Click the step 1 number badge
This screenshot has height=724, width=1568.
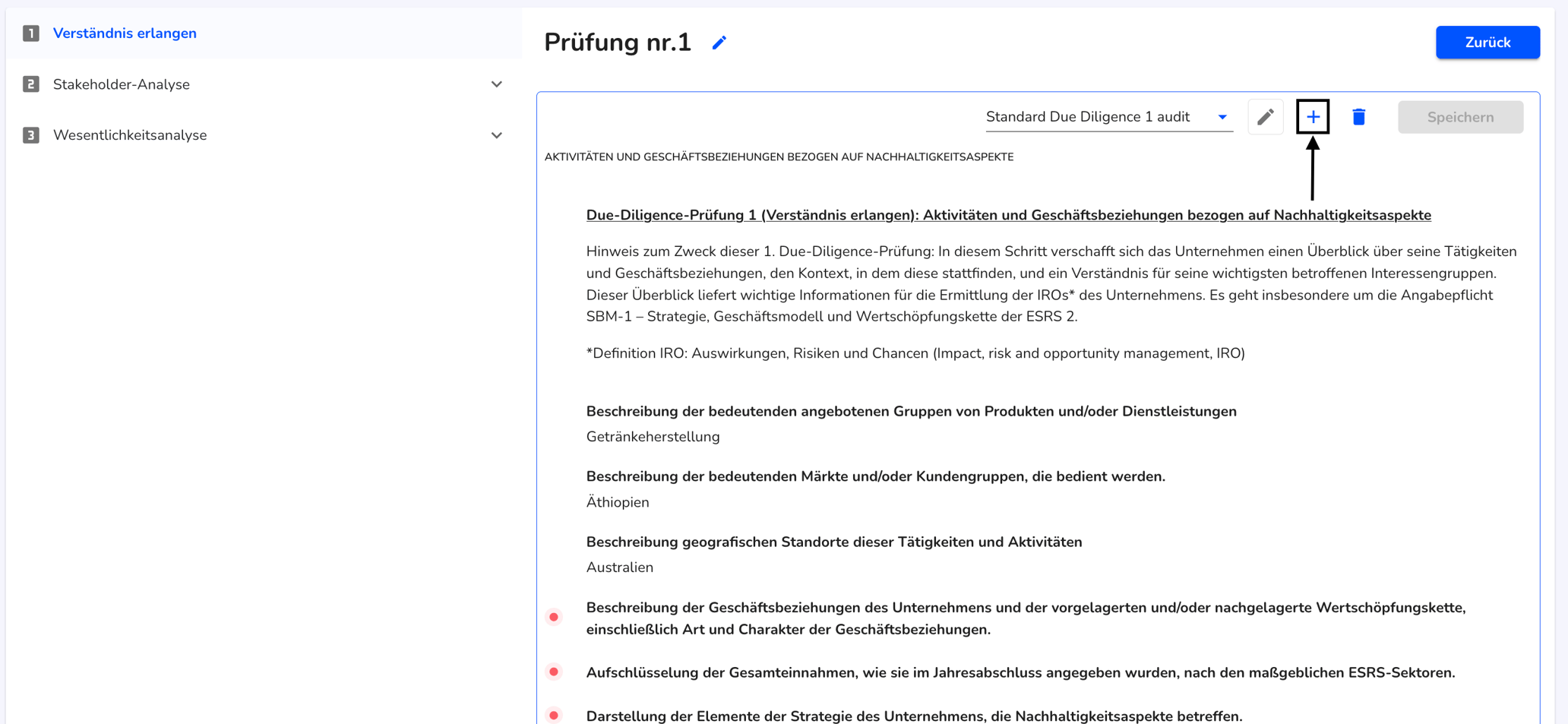pyautogui.click(x=31, y=33)
